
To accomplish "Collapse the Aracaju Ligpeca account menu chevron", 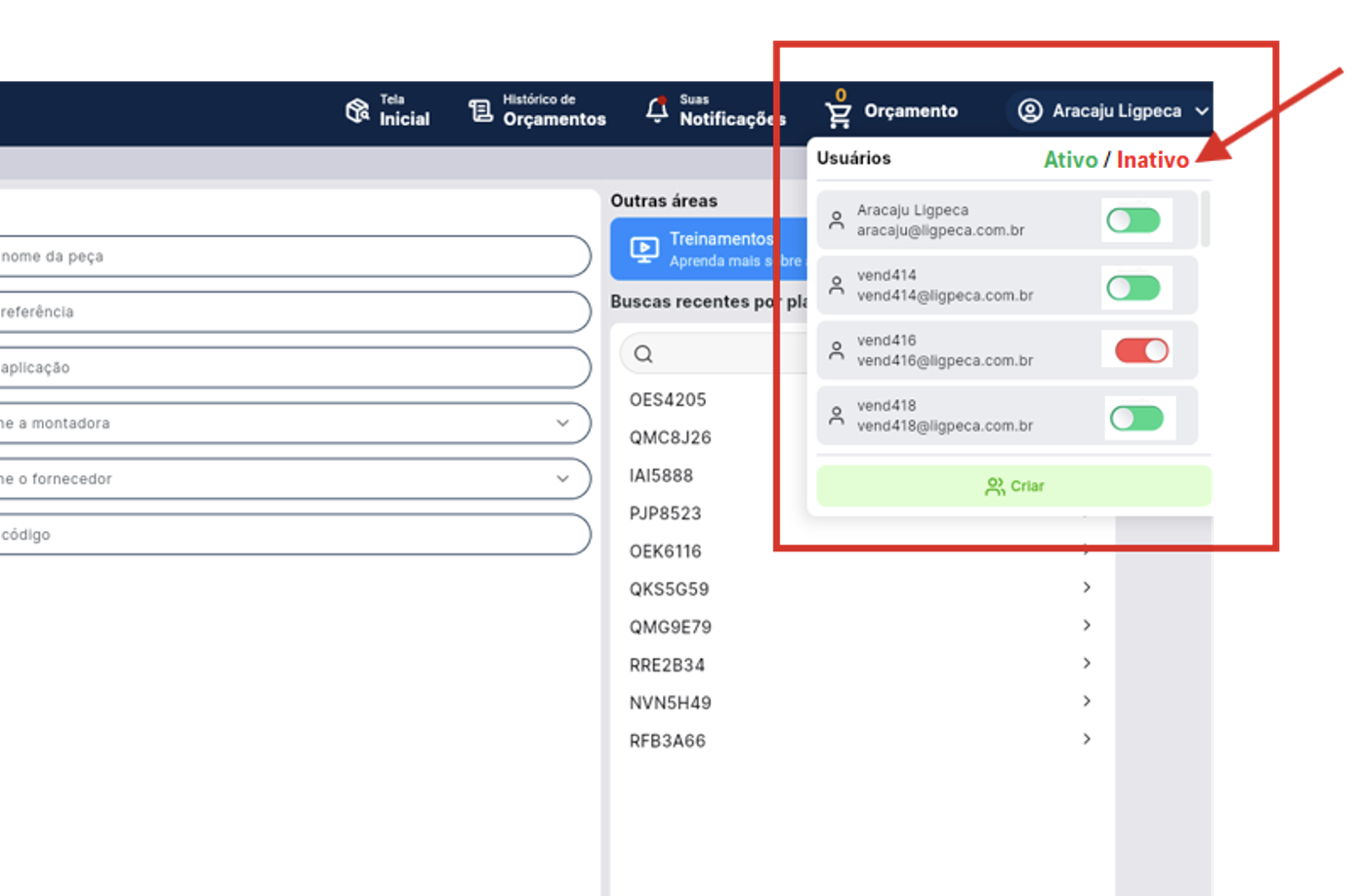I will 1201,111.
